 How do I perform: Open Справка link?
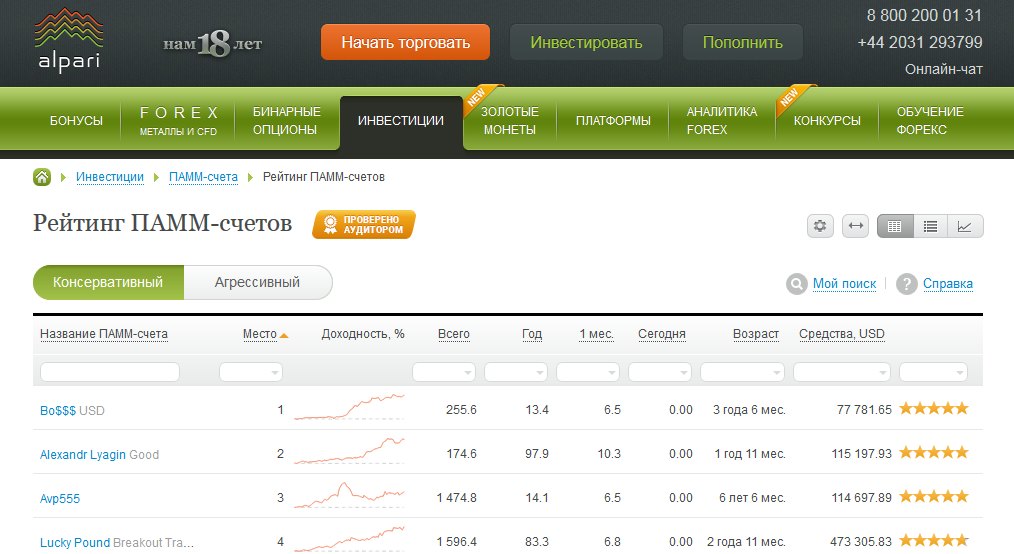(948, 284)
